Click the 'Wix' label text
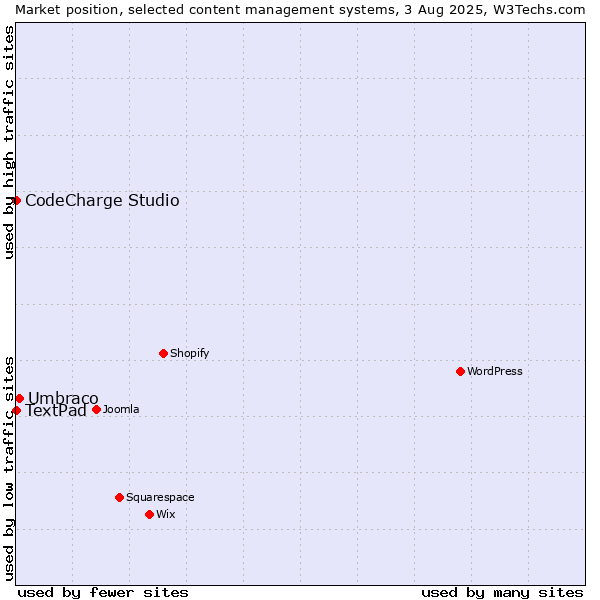600x600 pixels. click(x=166, y=514)
